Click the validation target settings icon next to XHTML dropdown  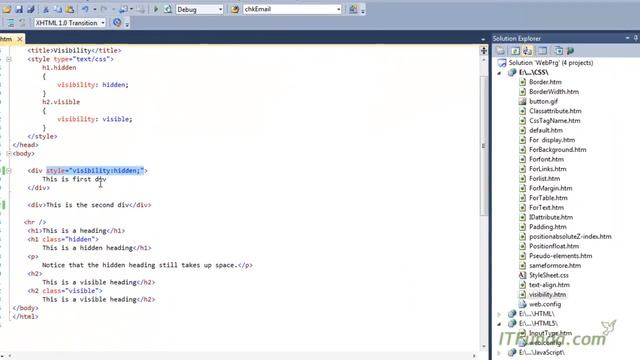(x=117, y=23)
